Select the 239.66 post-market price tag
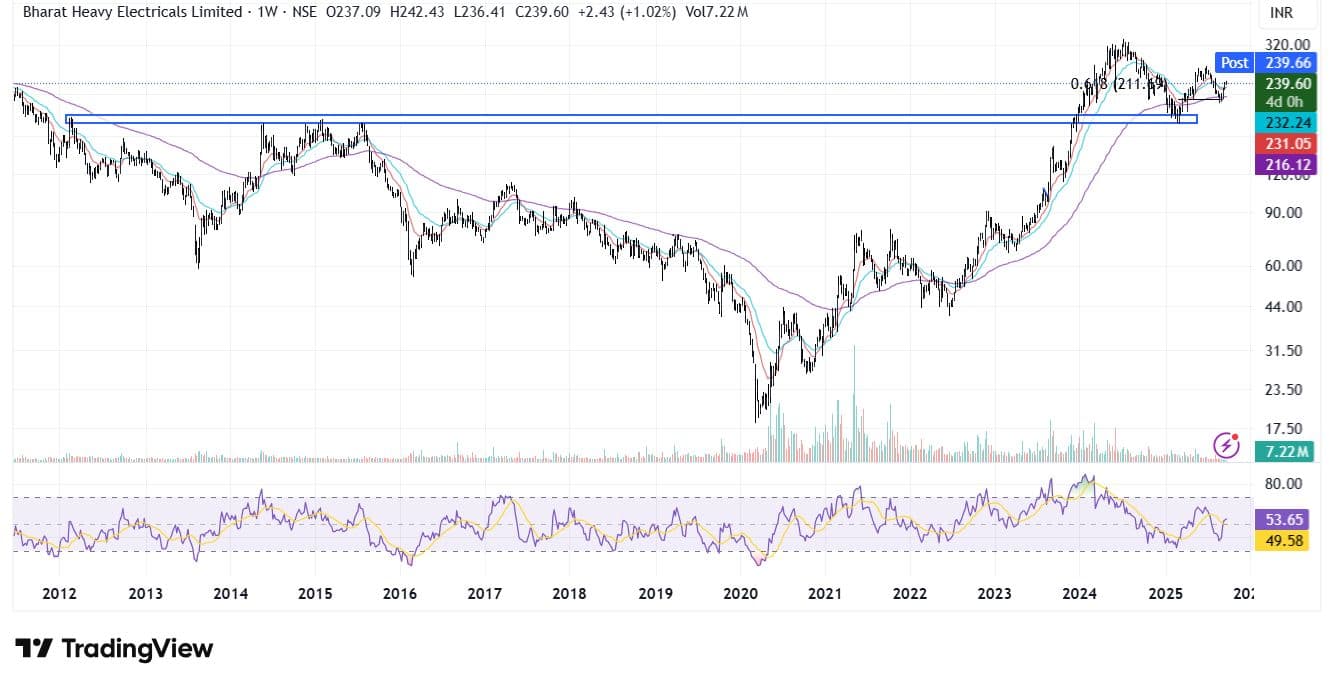 click(x=1287, y=62)
